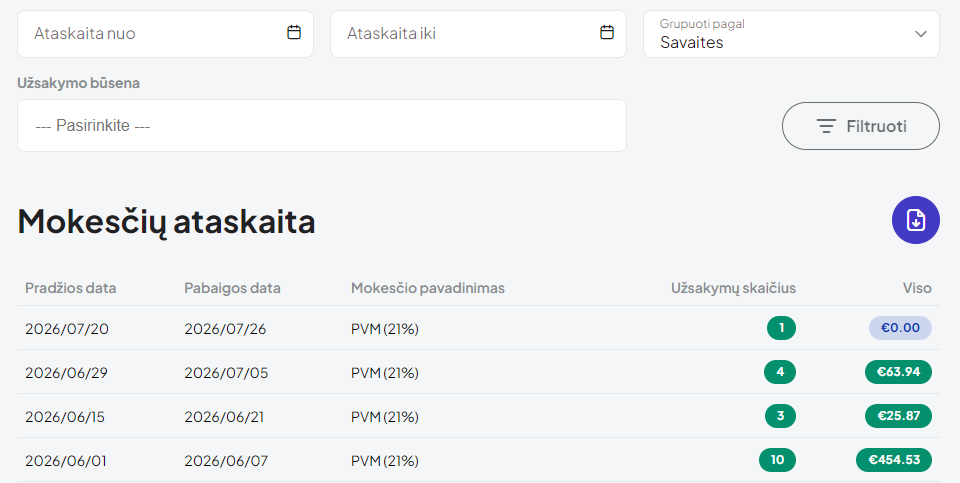Focus the Ataskaita iki date field

tap(478, 34)
